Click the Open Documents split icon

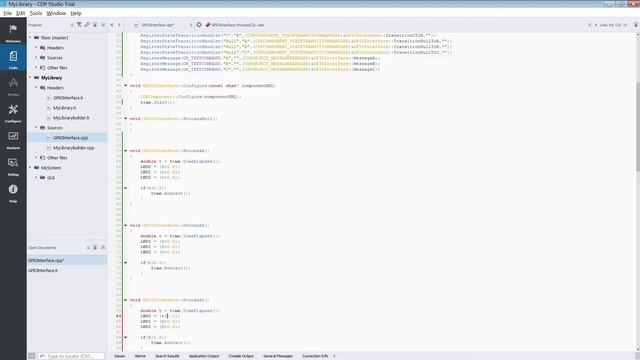[x=95, y=247]
